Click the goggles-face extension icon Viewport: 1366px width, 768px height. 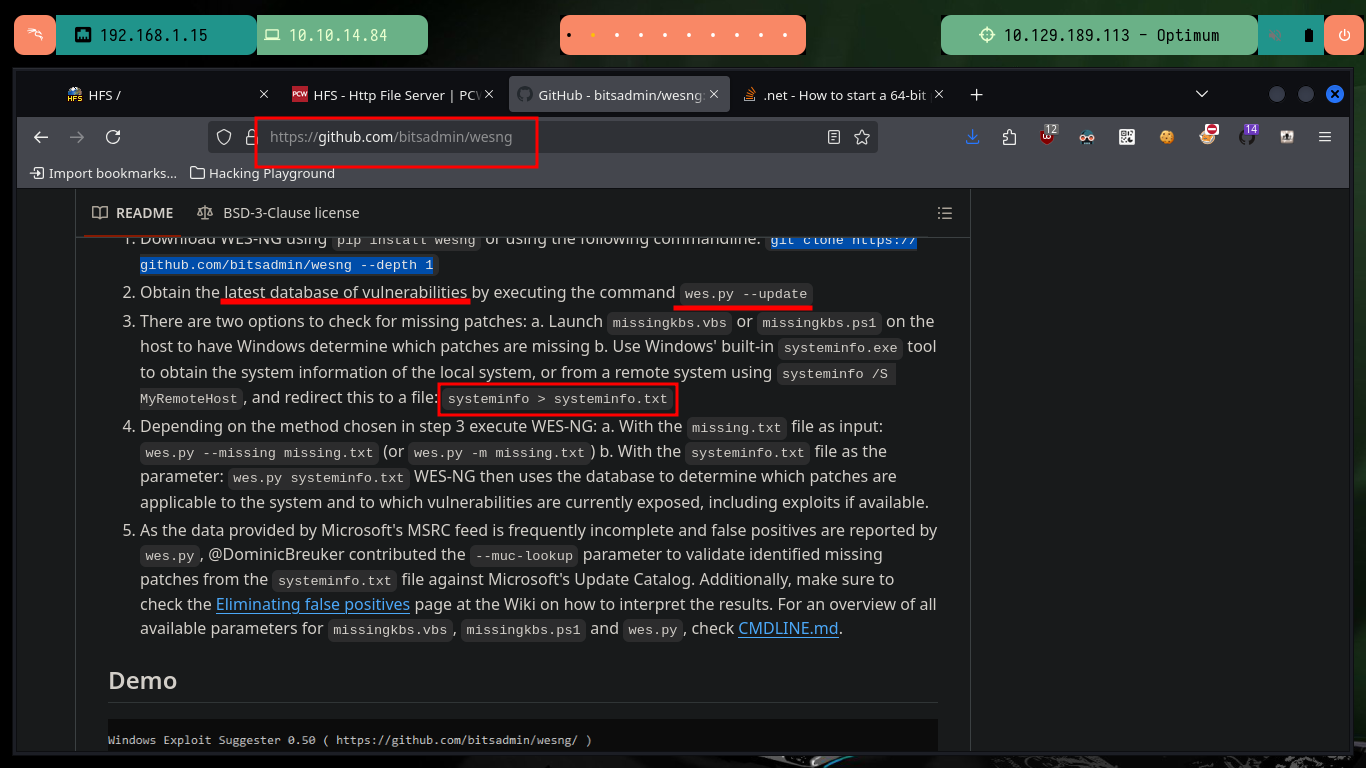coord(1087,137)
